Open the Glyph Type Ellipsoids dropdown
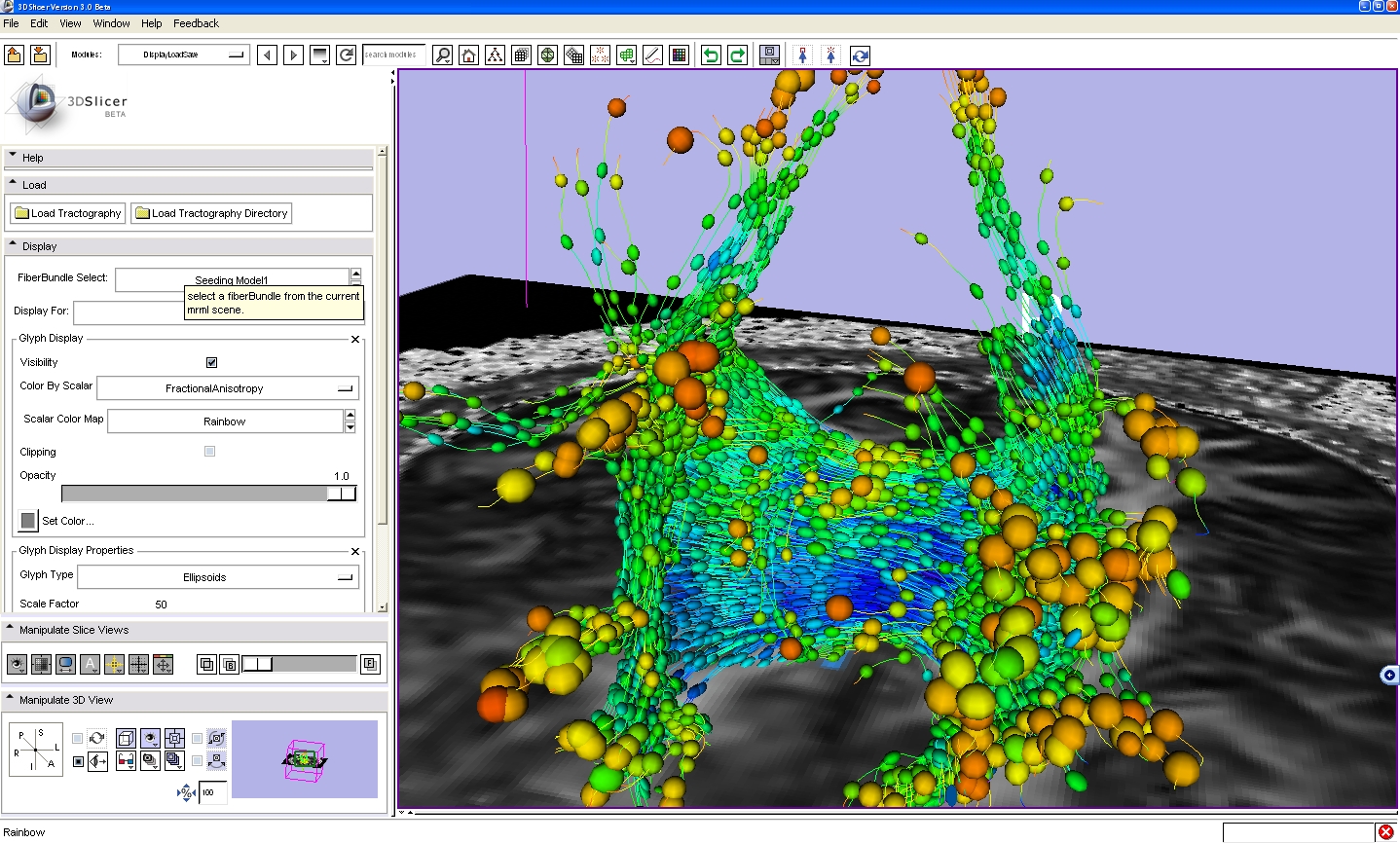The width and height of the screenshot is (1400, 843). pyautogui.click(x=217, y=577)
